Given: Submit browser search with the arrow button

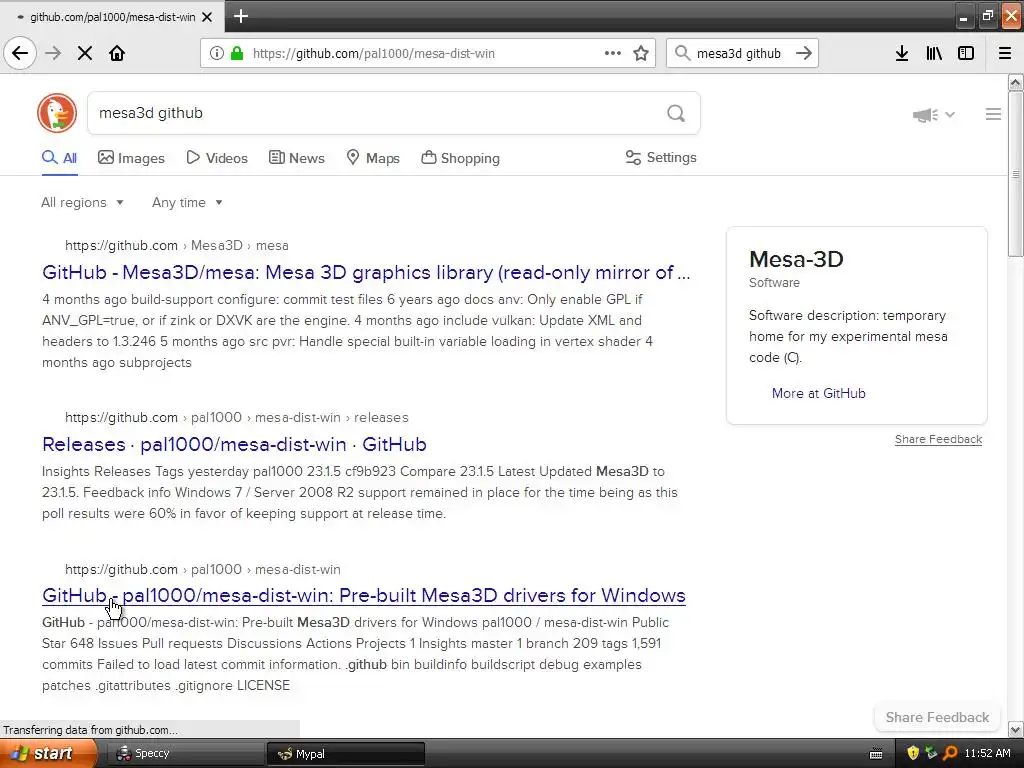Looking at the screenshot, I should 804,53.
